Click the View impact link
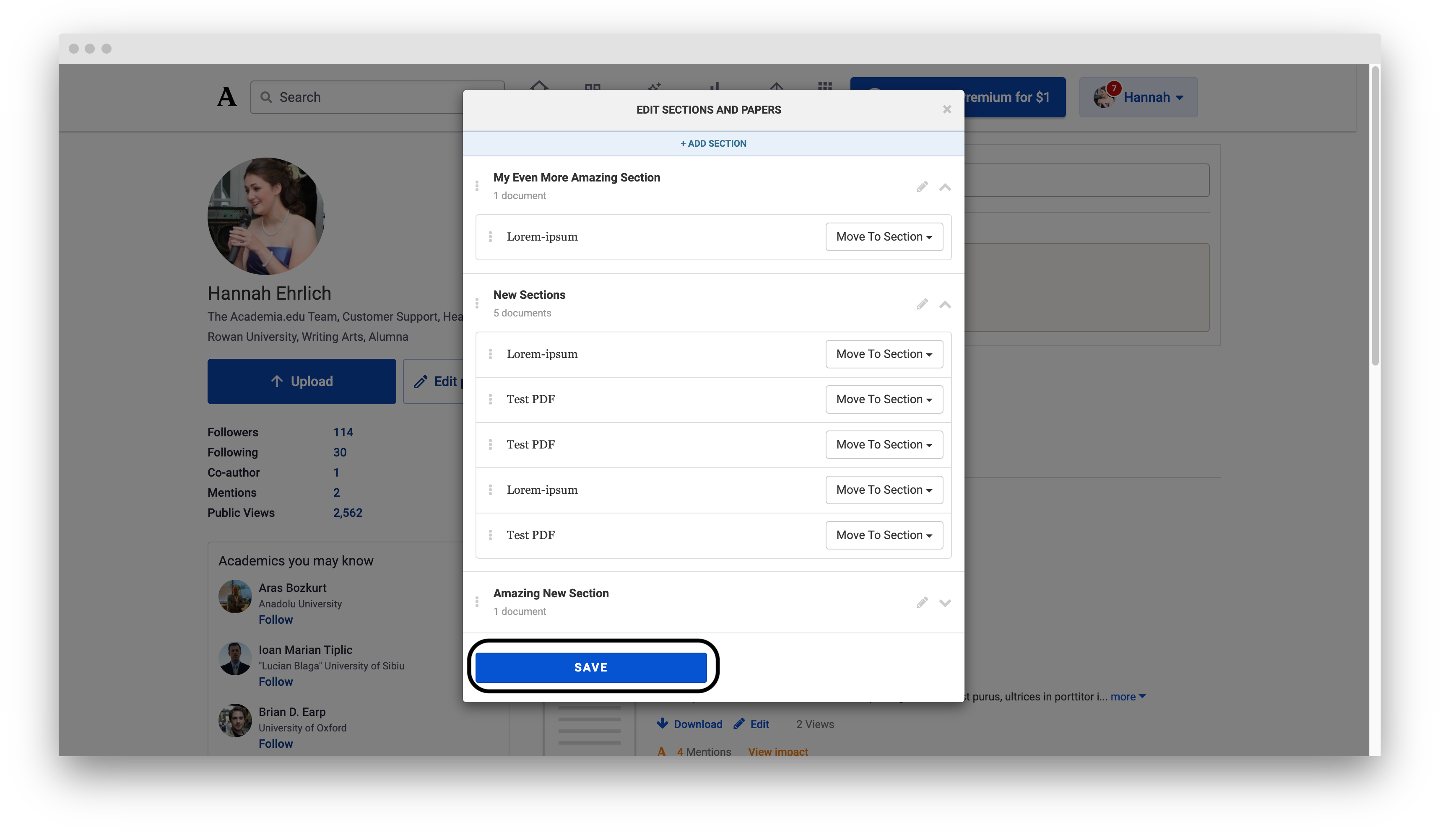Screen dimensions: 1440x840 [778, 752]
